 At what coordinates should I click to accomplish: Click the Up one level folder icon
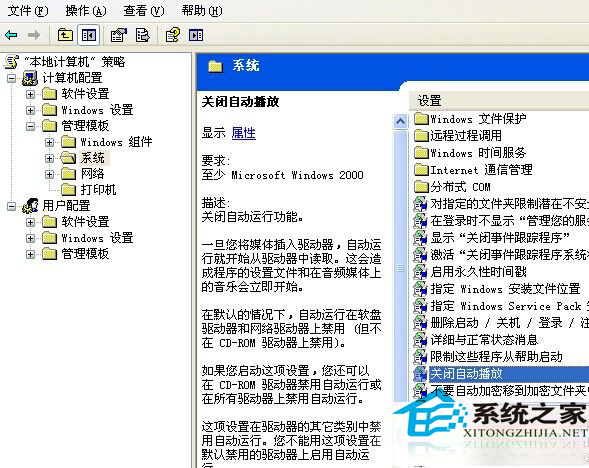coord(65,35)
